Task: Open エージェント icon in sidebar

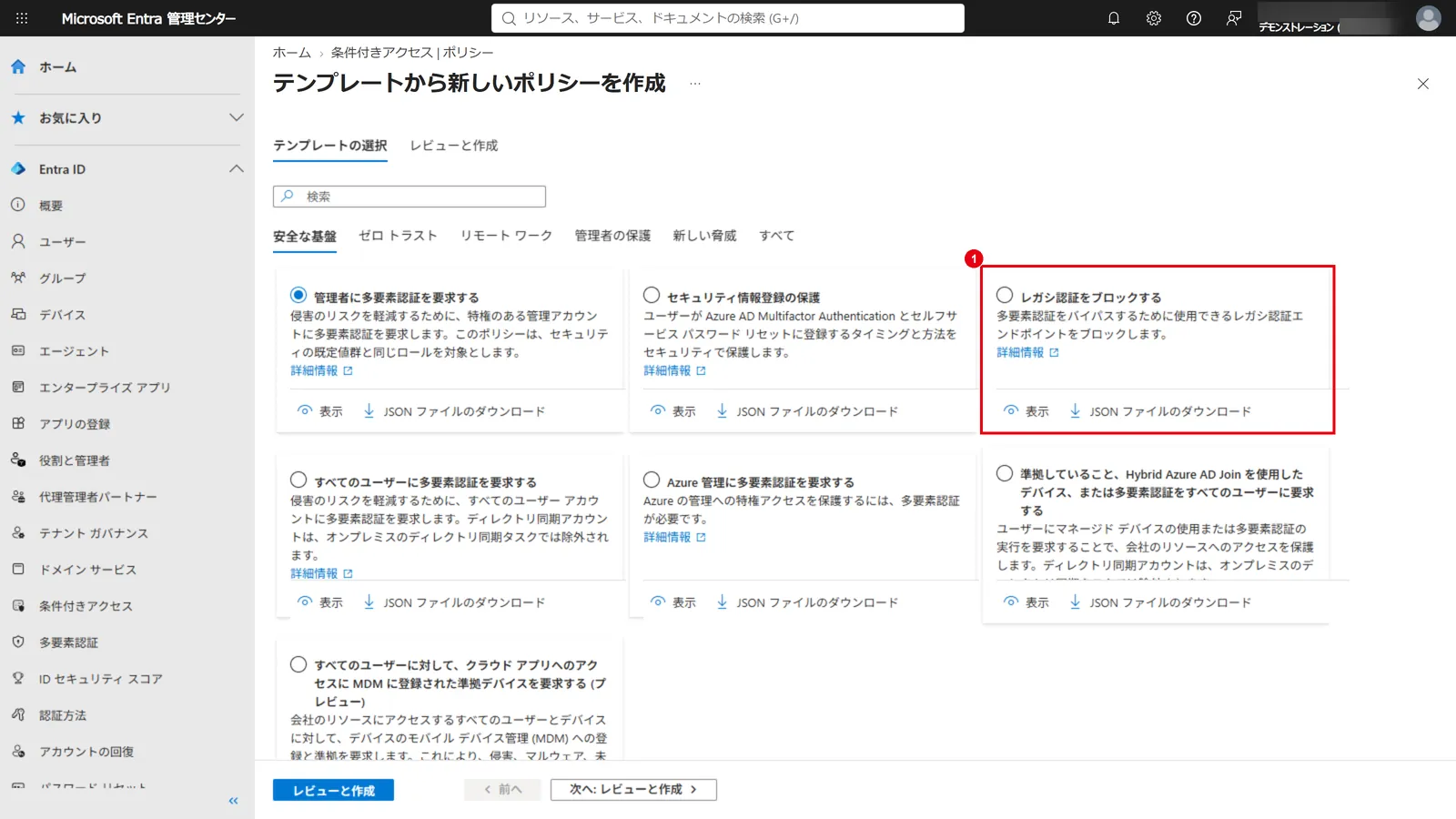Action: (18, 350)
